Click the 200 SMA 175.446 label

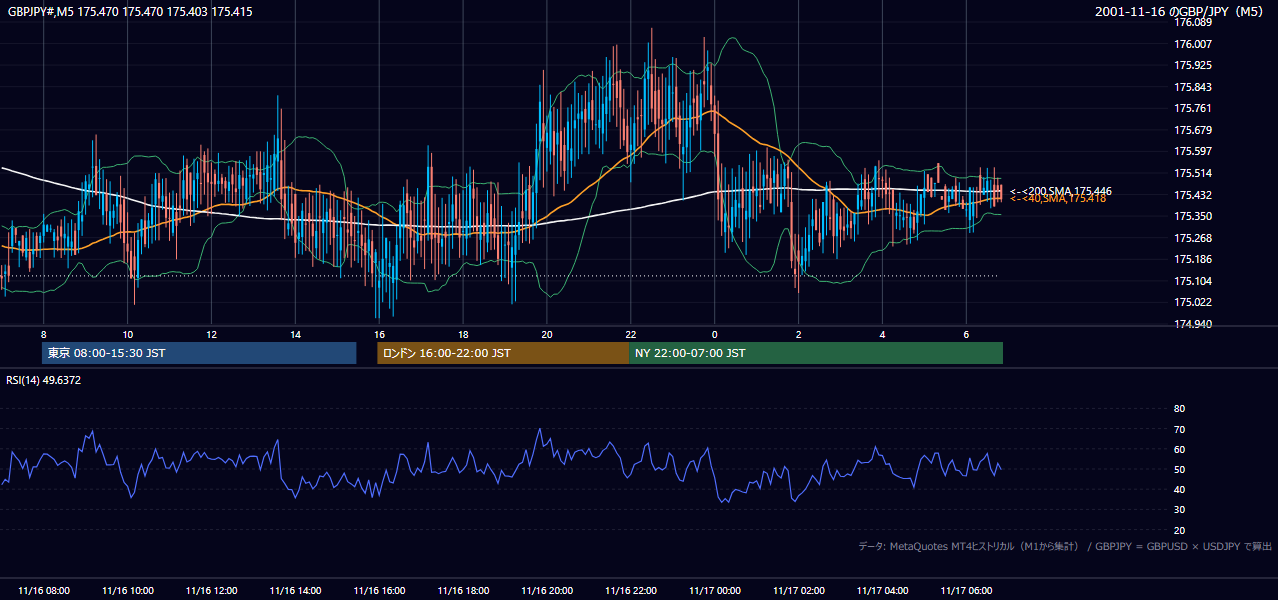[x=1061, y=191]
